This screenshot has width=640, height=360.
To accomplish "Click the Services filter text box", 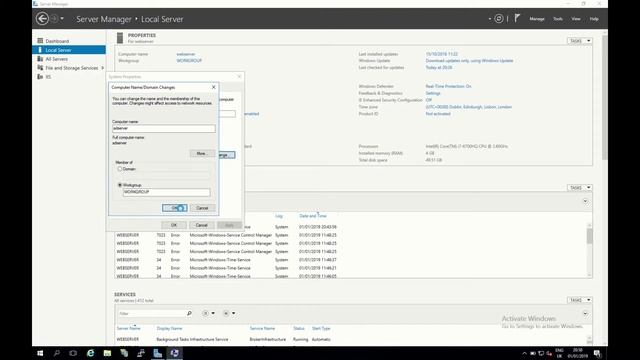I will [x=151, y=313].
